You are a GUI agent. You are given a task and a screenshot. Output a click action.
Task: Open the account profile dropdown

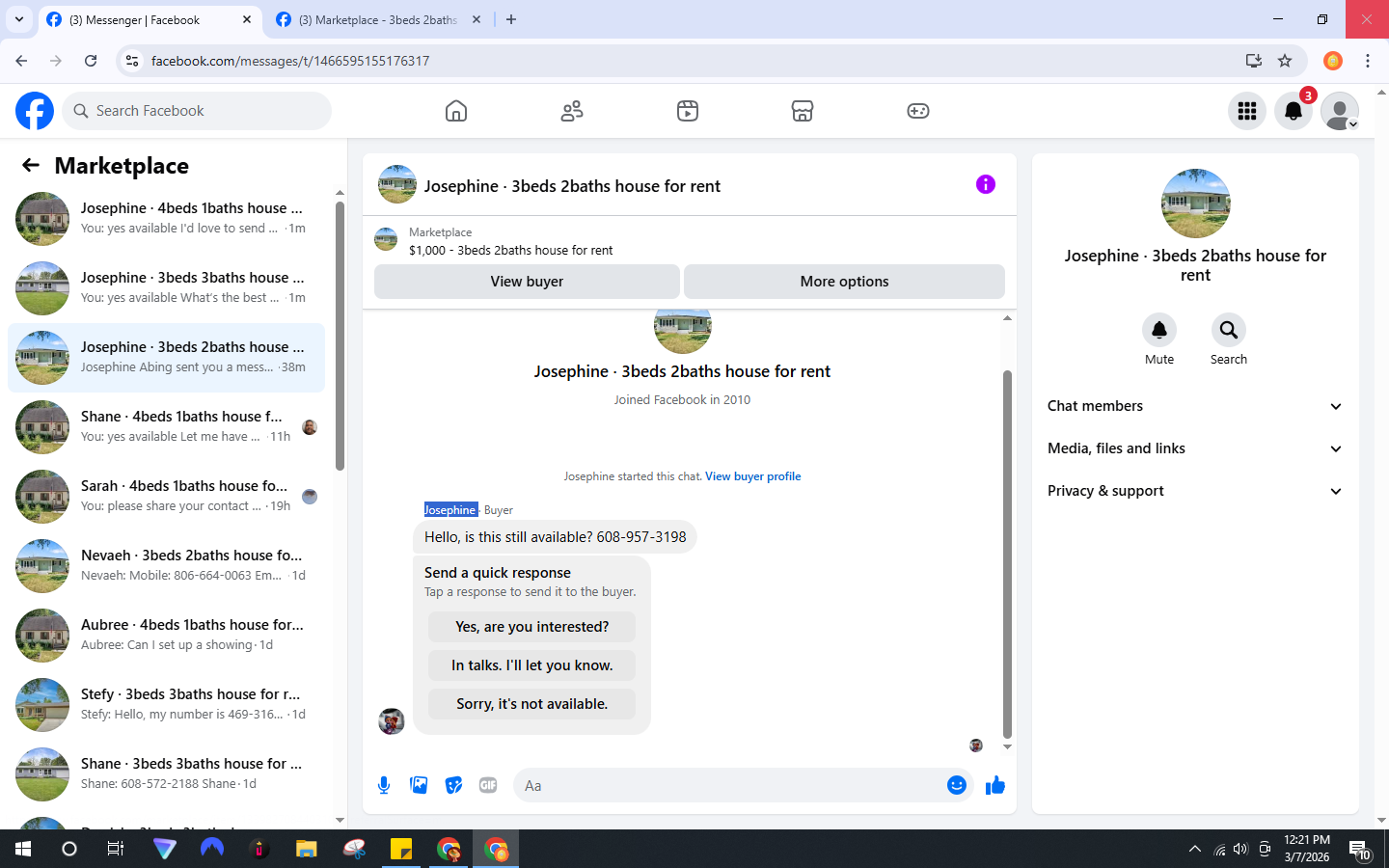1340,111
